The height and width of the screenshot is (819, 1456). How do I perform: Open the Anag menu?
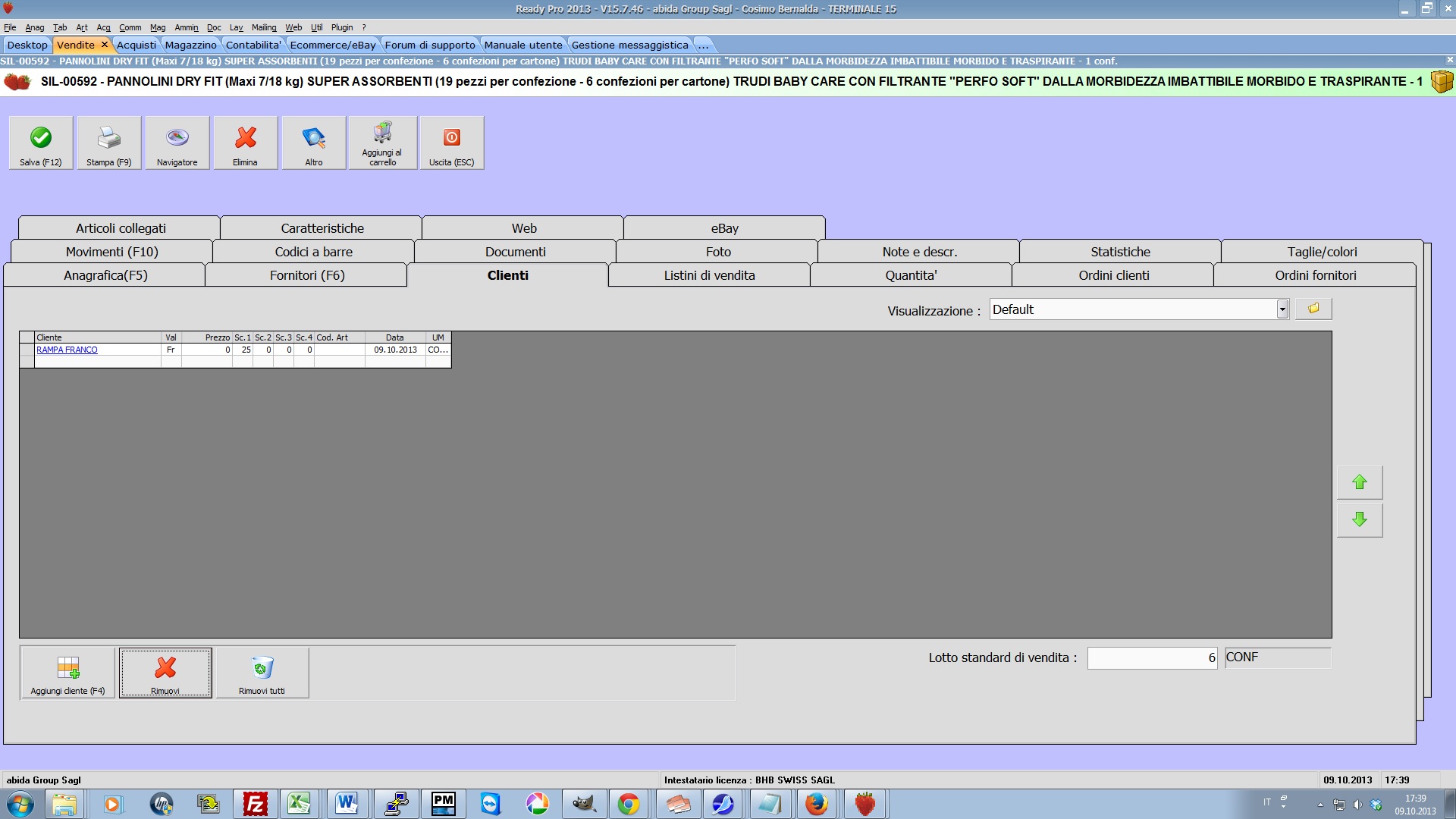pyautogui.click(x=34, y=27)
